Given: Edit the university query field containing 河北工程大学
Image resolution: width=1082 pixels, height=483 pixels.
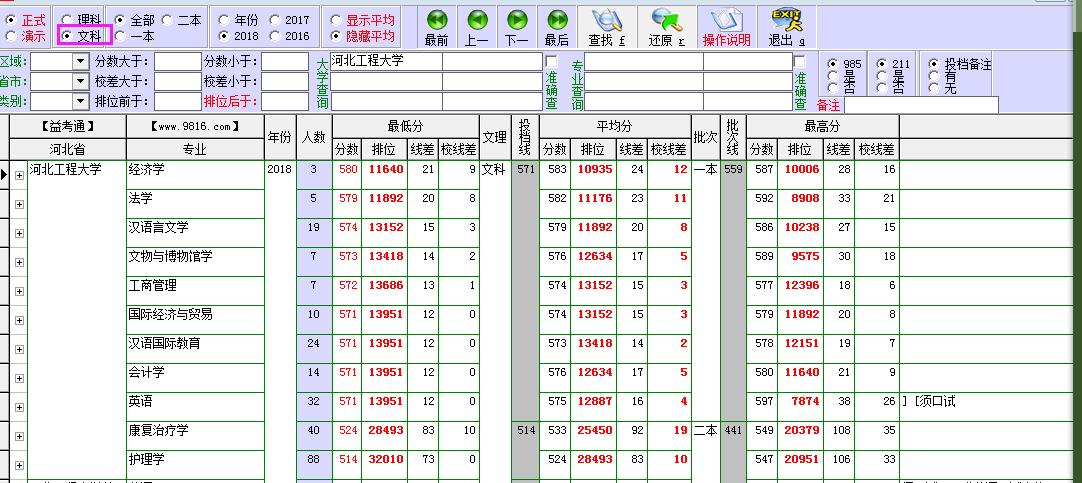Looking at the screenshot, I should coord(386,61).
